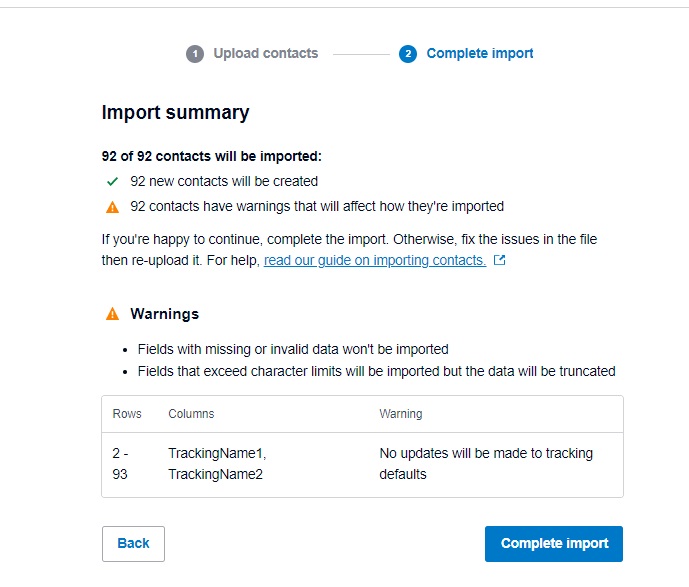Click the Warnings section heading
Viewport: 689px width, 587px height.
164,314
